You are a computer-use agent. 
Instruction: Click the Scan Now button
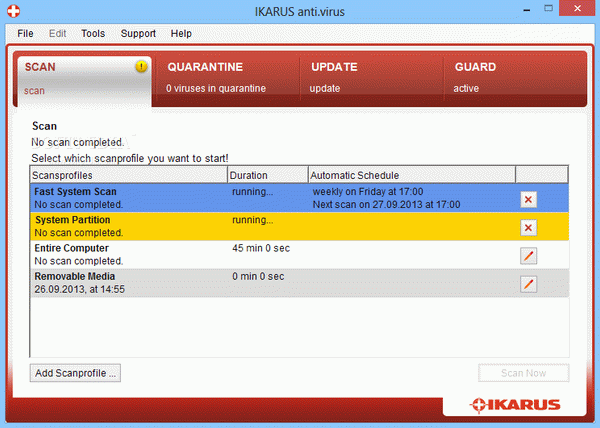[523, 373]
